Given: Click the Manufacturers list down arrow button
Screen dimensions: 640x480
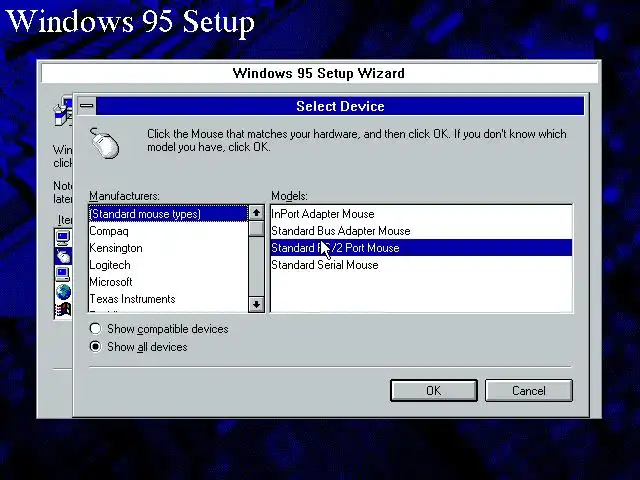Looking at the screenshot, I should tap(256, 304).
